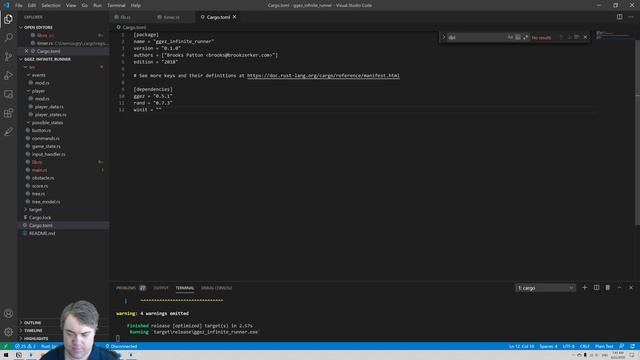This screenshot has height=360, width=640.
Task: Open editor More Actions menu
Action: (x=631, y=17)
